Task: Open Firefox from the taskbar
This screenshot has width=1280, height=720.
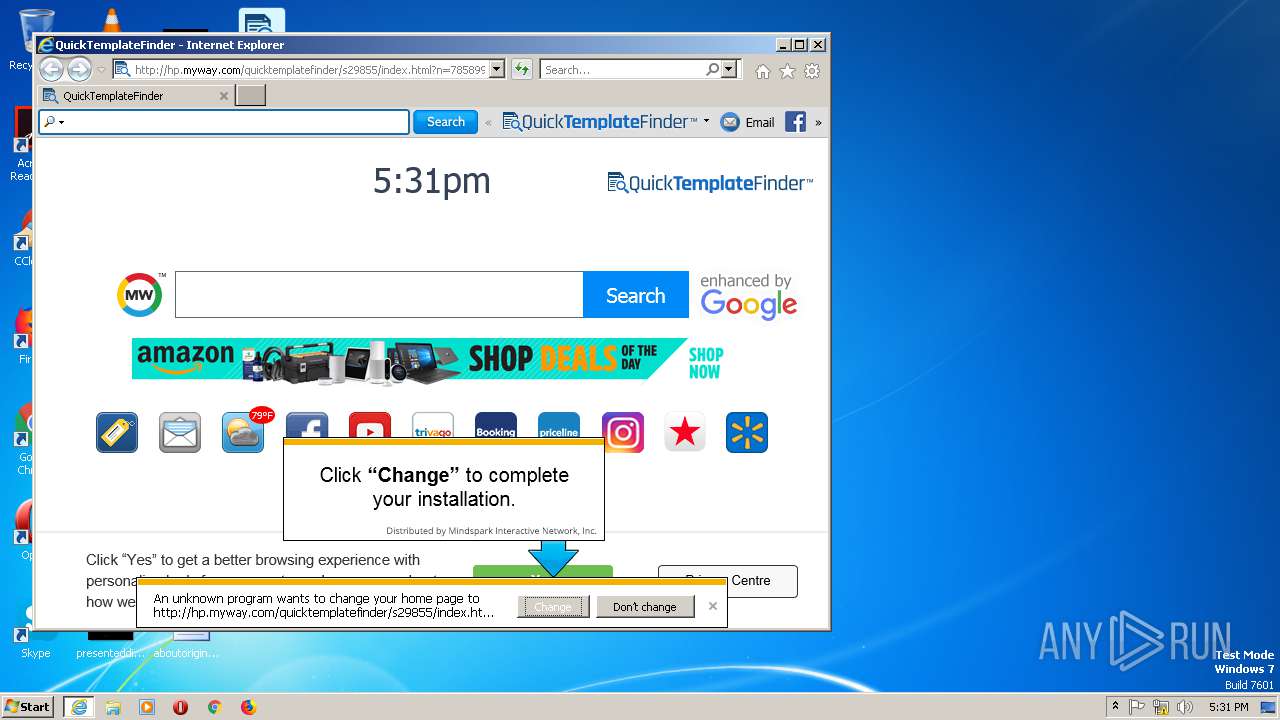Action: click(248, 707)
